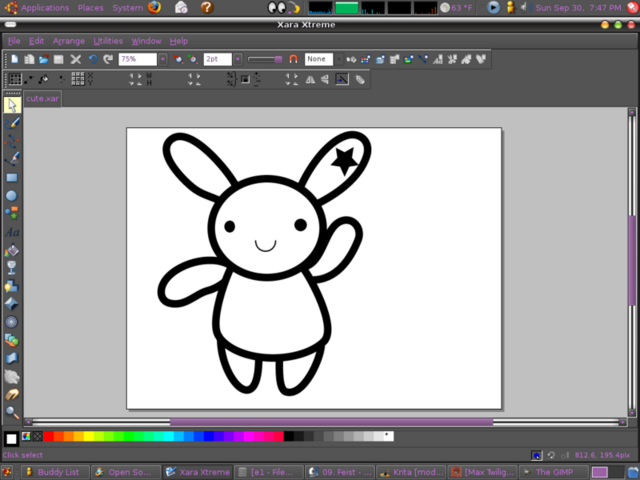The height and width of the screenshot is (480, 640).
Task: Switch to The GIMP taskbar button
Action: [x=554, y=472]
